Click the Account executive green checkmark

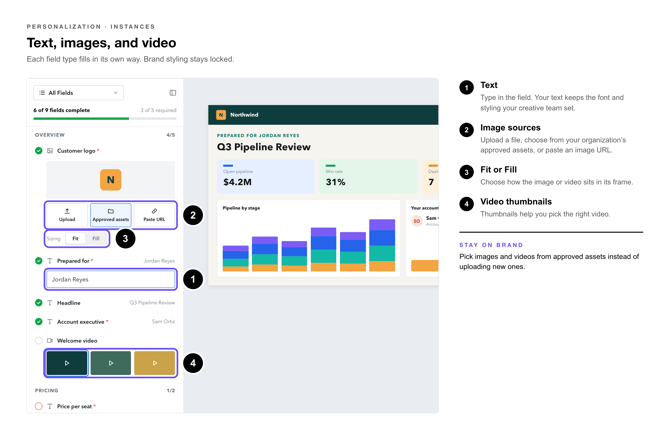click(38, 321)
